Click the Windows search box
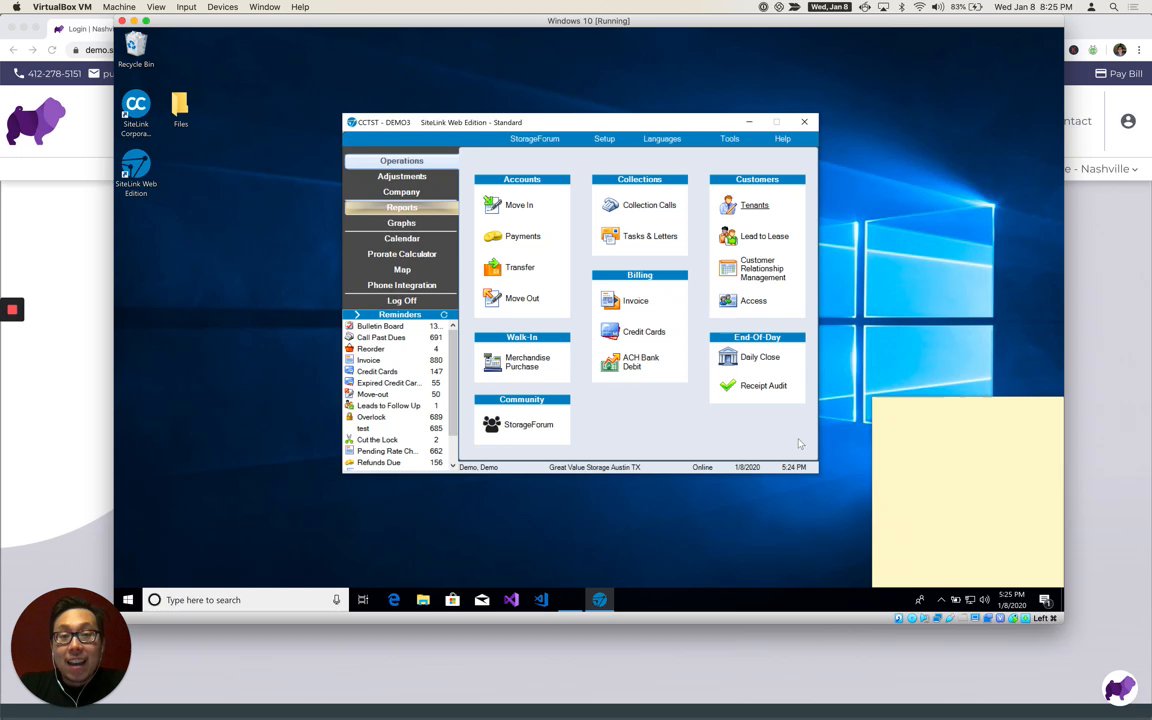Image resolution: width=1152 pixels, height=720 pixels. 244,600
